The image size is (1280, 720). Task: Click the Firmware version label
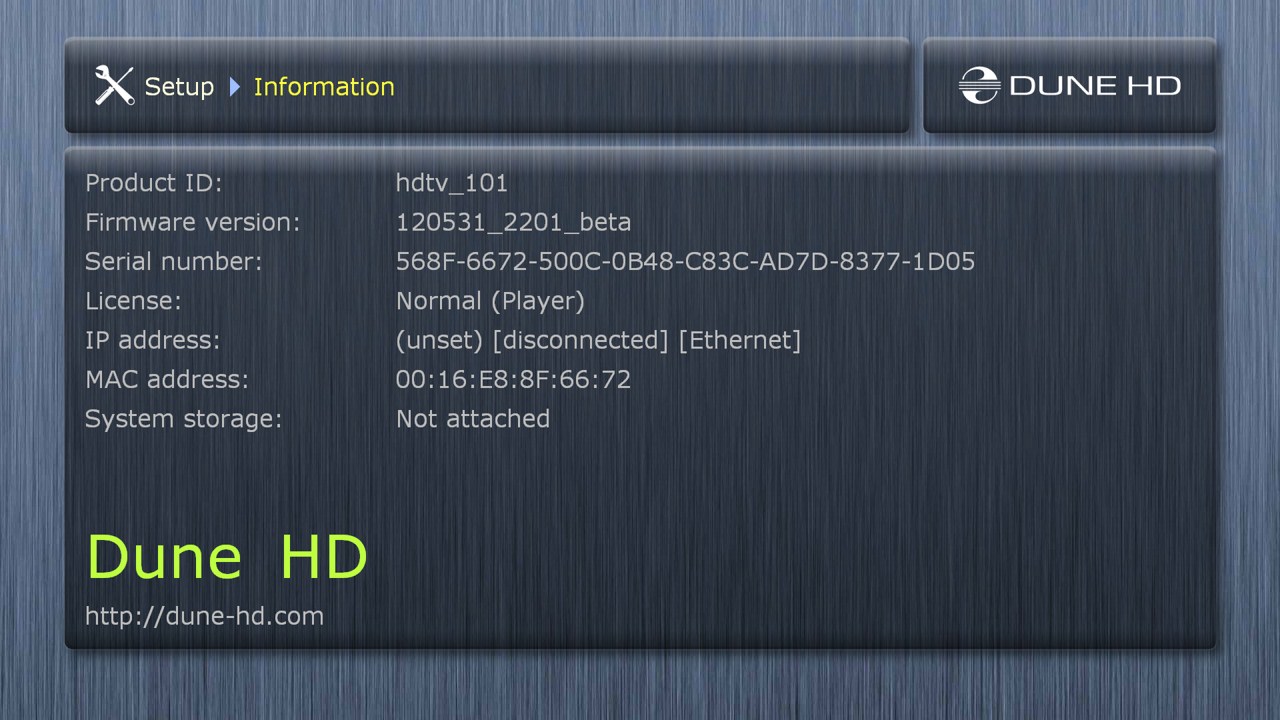click(x=192, y=222)
